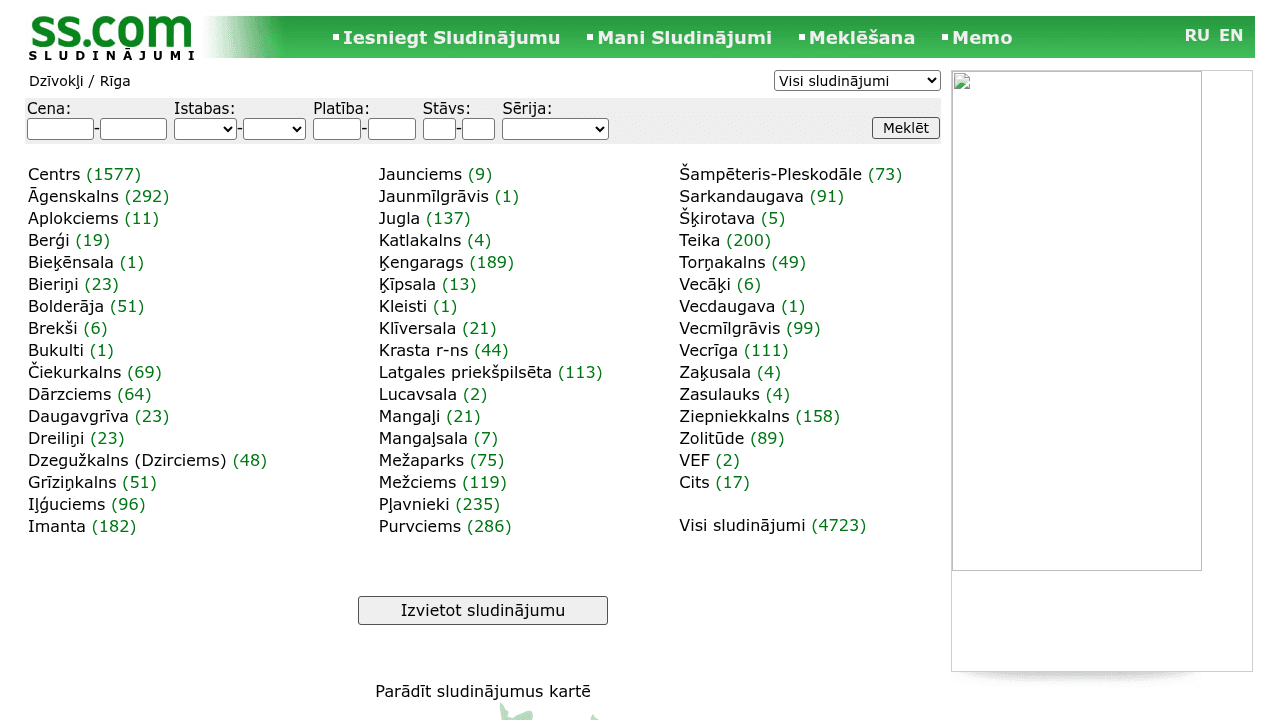The image size is (1280, 720).
Task: Open the Ķīpsala district link
Action: (x=407, y=284)
